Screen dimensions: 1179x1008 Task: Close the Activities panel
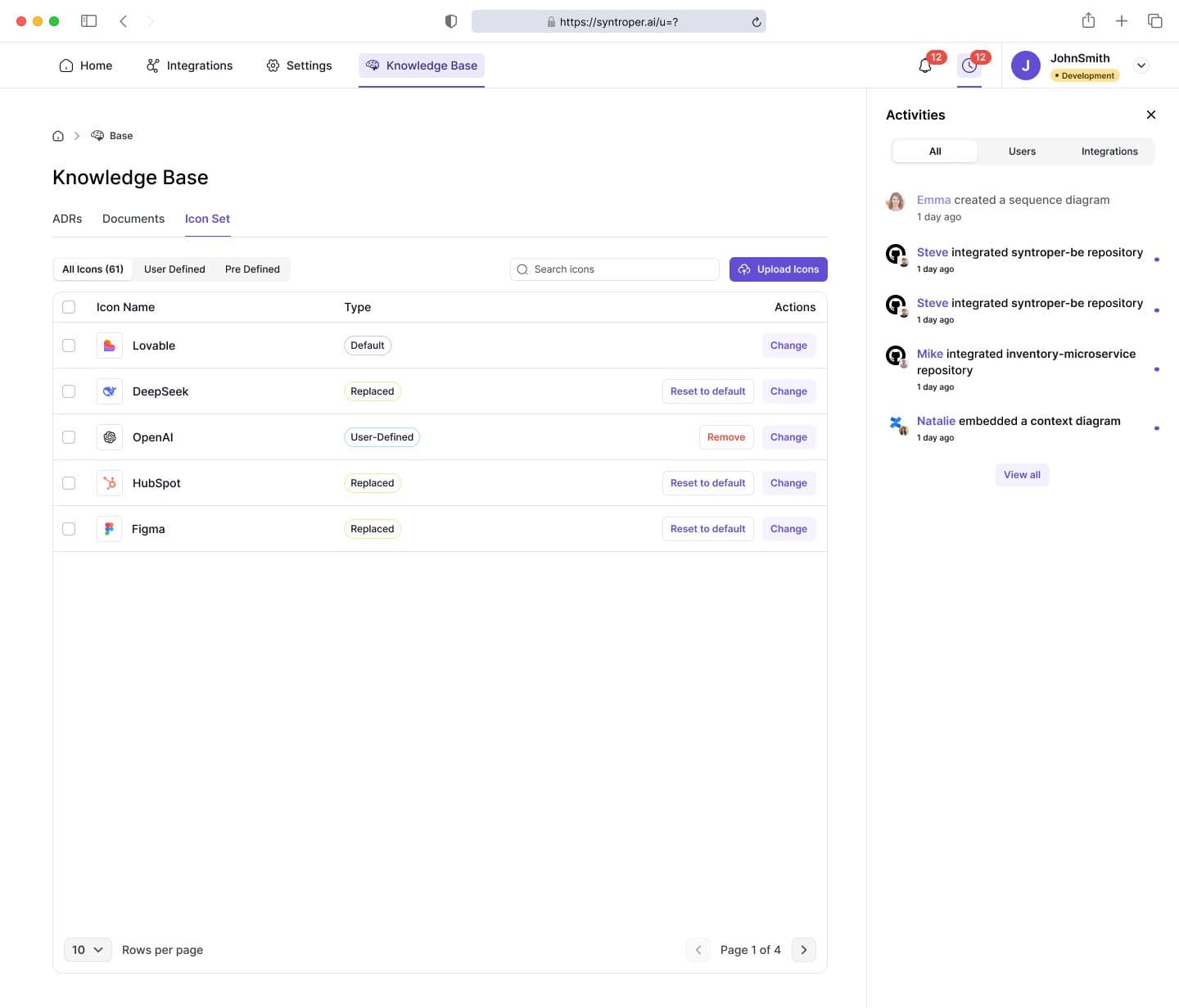point(1150,115)
